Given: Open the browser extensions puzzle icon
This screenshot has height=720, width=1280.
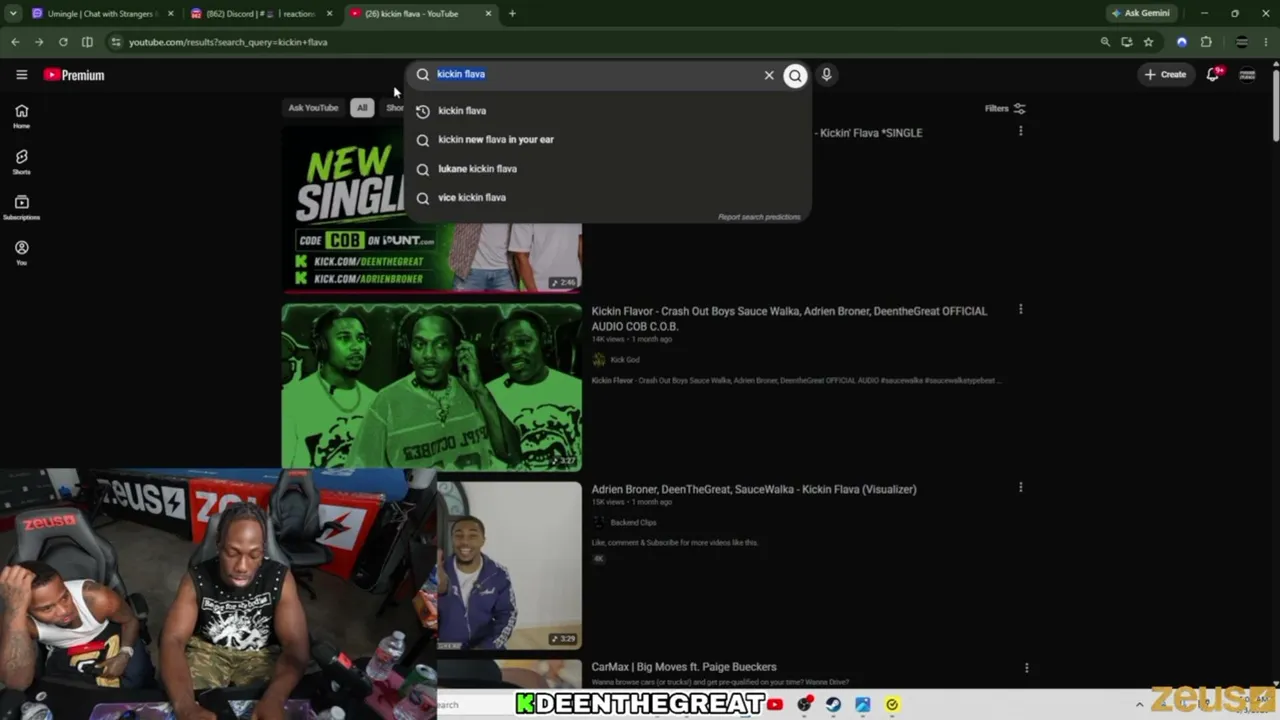Looking at the screenshot, I should coord(1206,42).
